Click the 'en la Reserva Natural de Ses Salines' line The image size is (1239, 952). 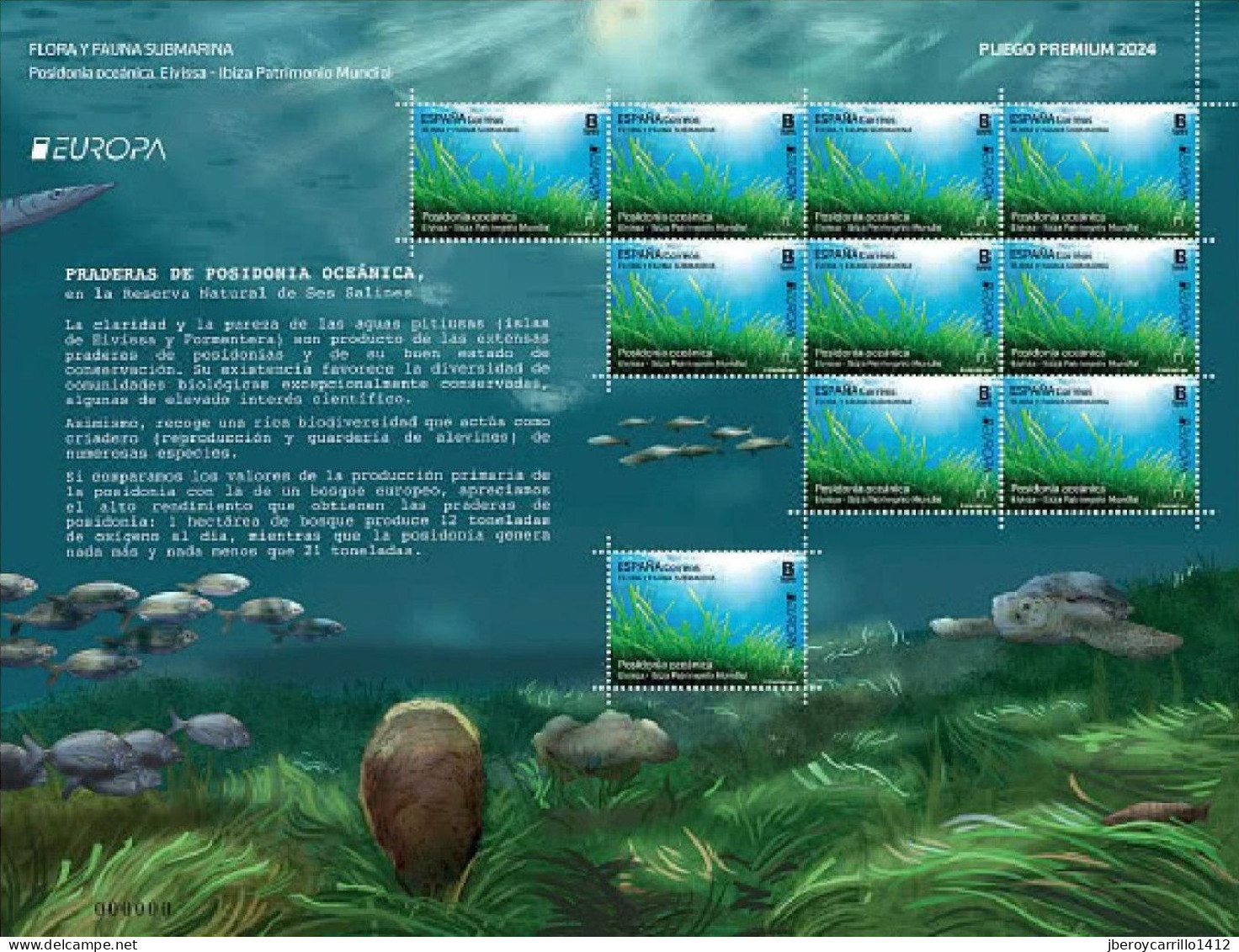[x=238, y=293]
